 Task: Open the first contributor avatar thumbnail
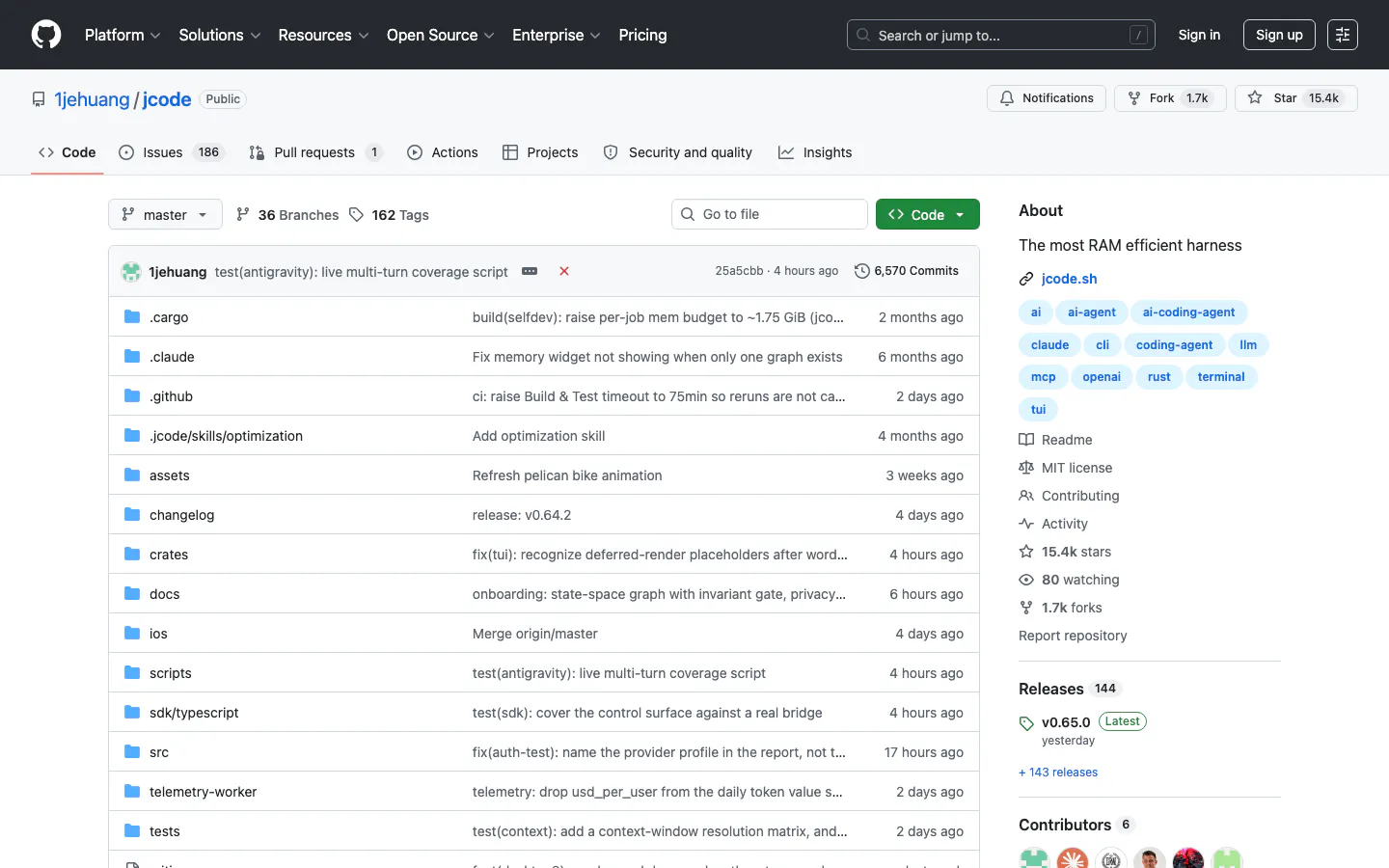(1034, 858)
